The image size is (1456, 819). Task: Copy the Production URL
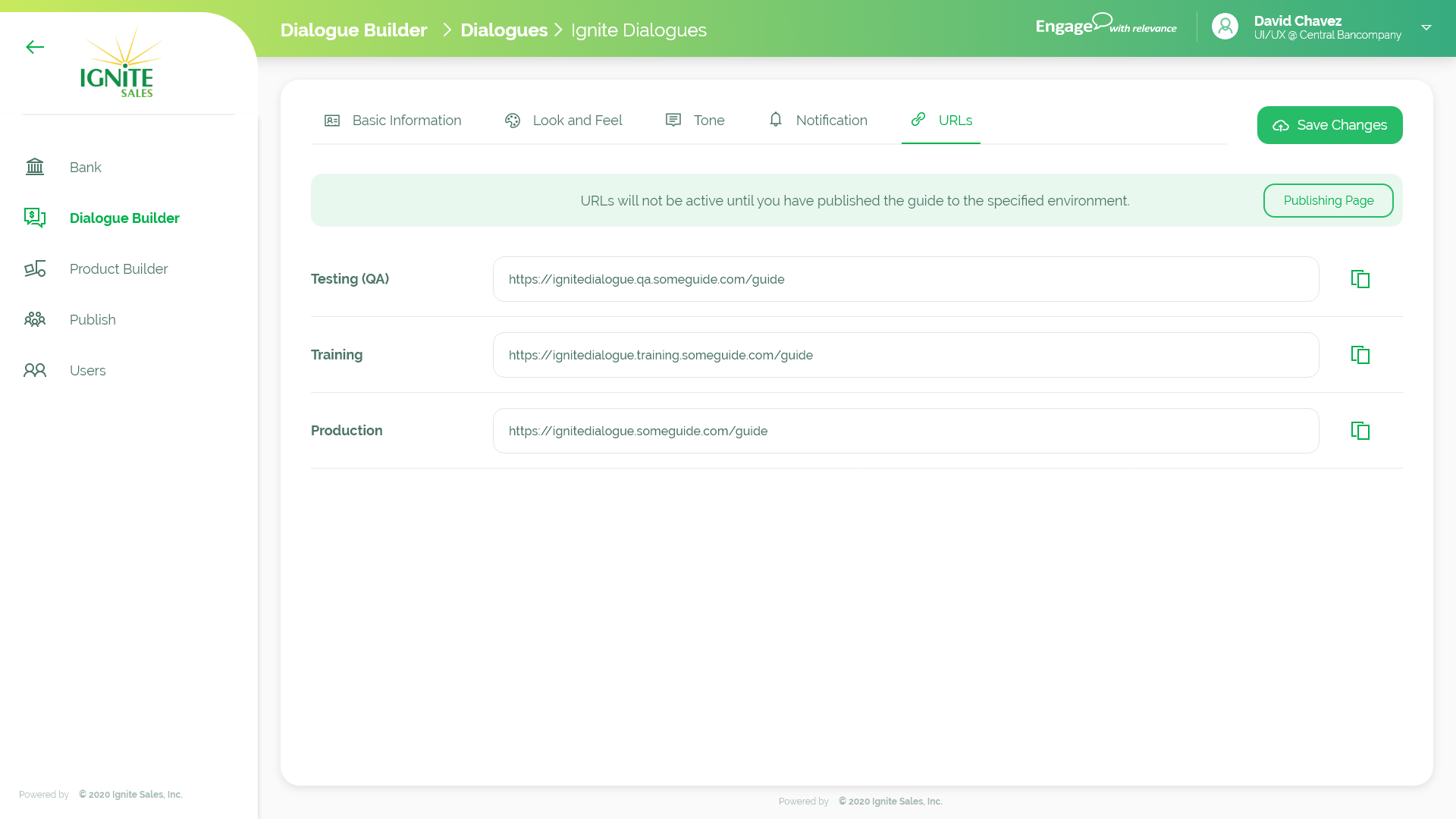1360,431
